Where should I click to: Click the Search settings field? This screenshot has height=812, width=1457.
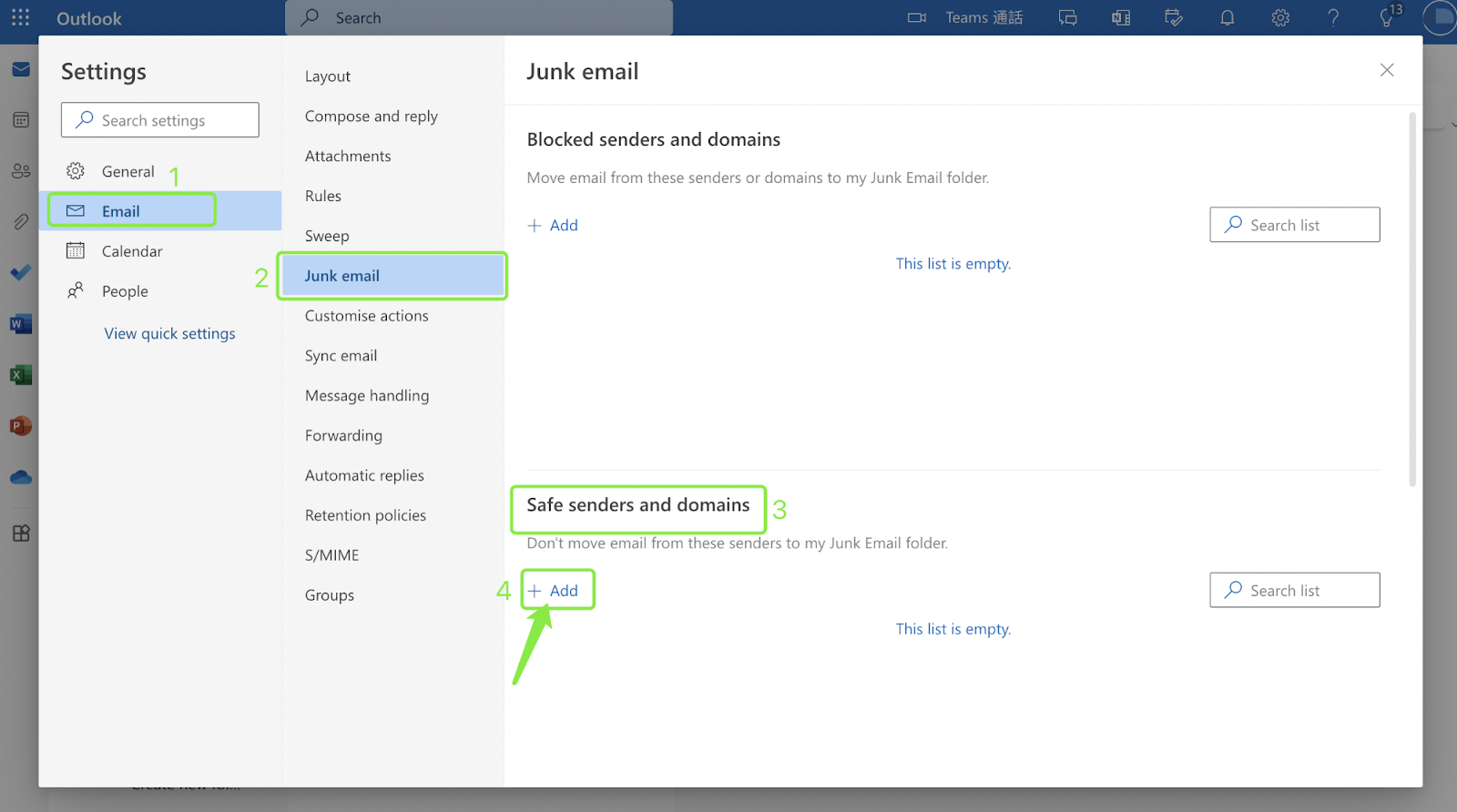(160, 120)
